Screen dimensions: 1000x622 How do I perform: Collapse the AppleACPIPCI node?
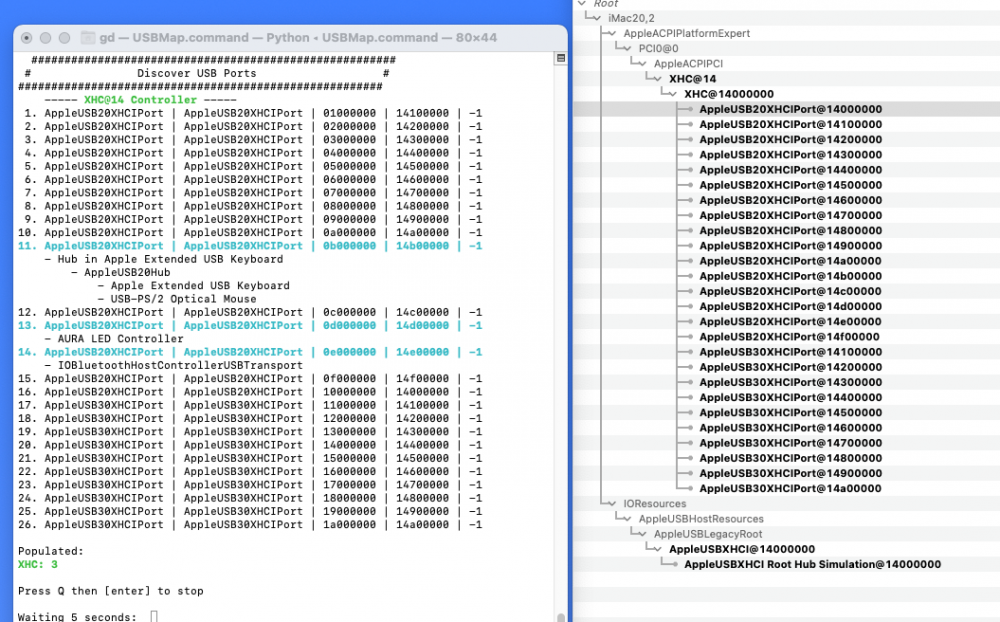[x=642, y=63]
